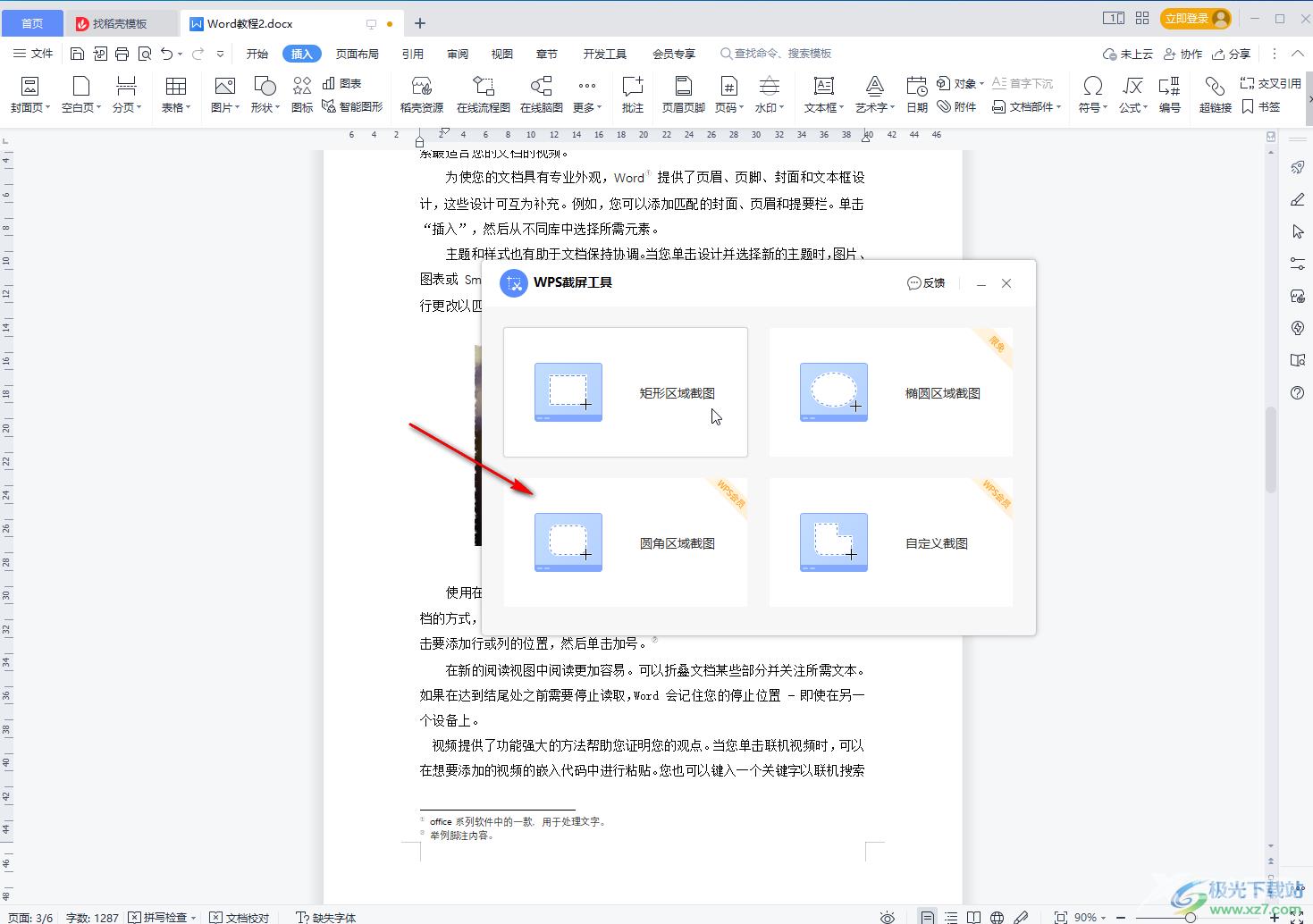
Task: Open a new tab with the plus button
Action: coord(420,23)
